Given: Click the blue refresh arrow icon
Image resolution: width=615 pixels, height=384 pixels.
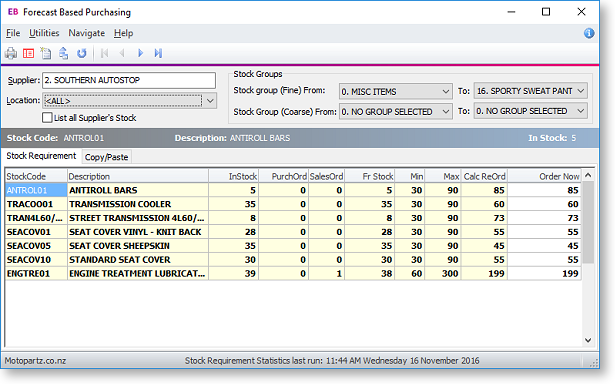Looking at the screenshot, I should click(82, 53).
